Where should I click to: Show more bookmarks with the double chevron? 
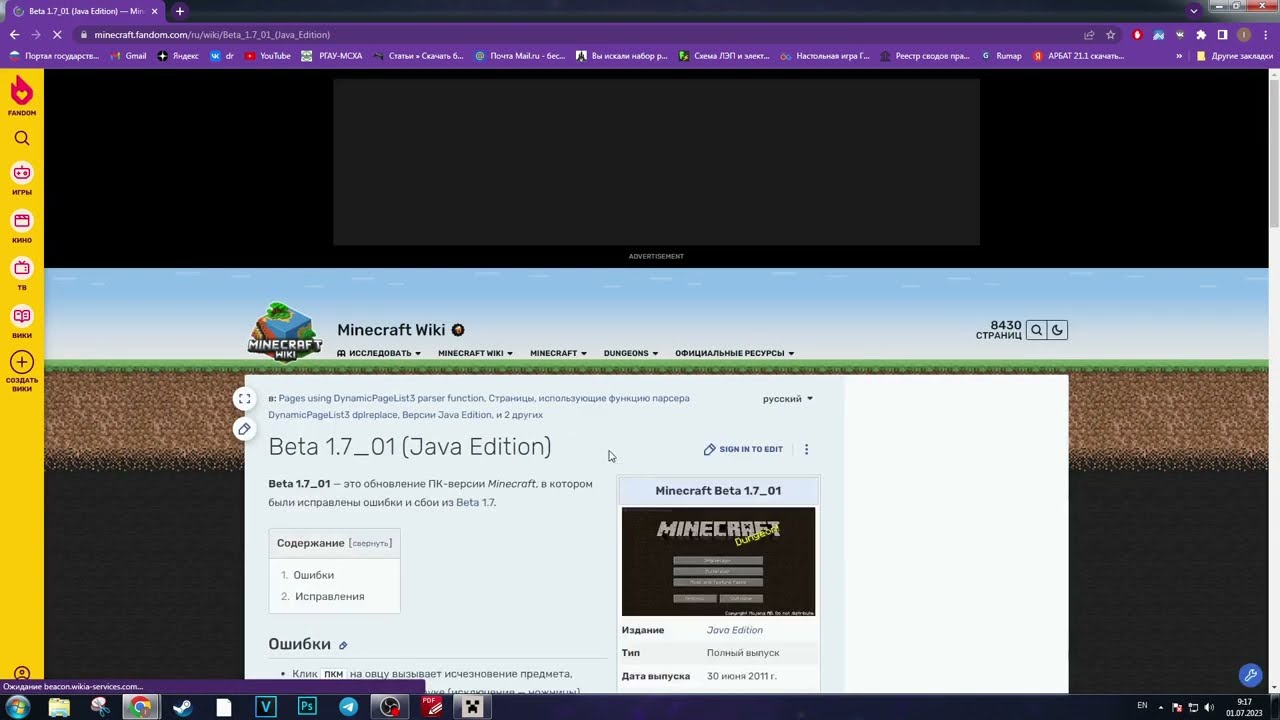point(1179,56)
